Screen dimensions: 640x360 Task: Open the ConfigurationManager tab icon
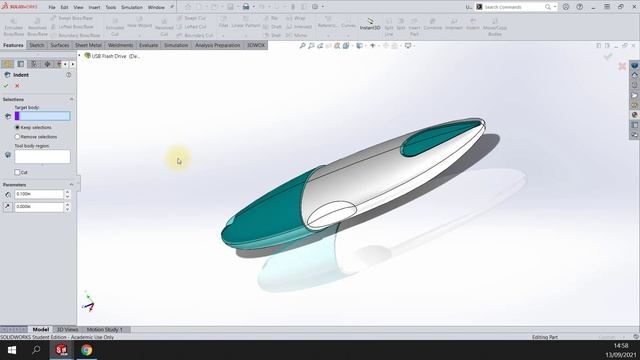click(x=34, y=64)
